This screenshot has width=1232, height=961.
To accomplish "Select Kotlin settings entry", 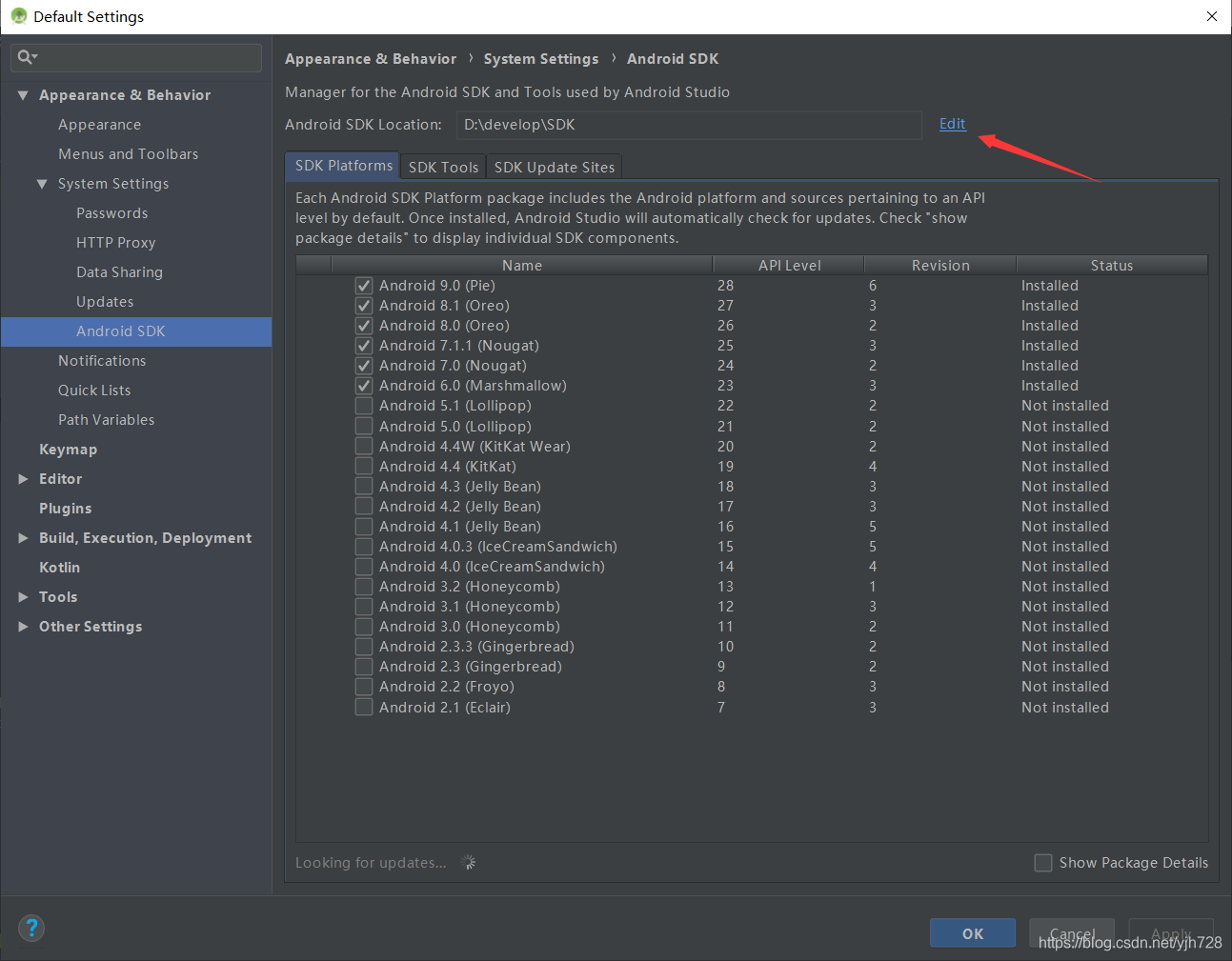I will tap(59, 568).
